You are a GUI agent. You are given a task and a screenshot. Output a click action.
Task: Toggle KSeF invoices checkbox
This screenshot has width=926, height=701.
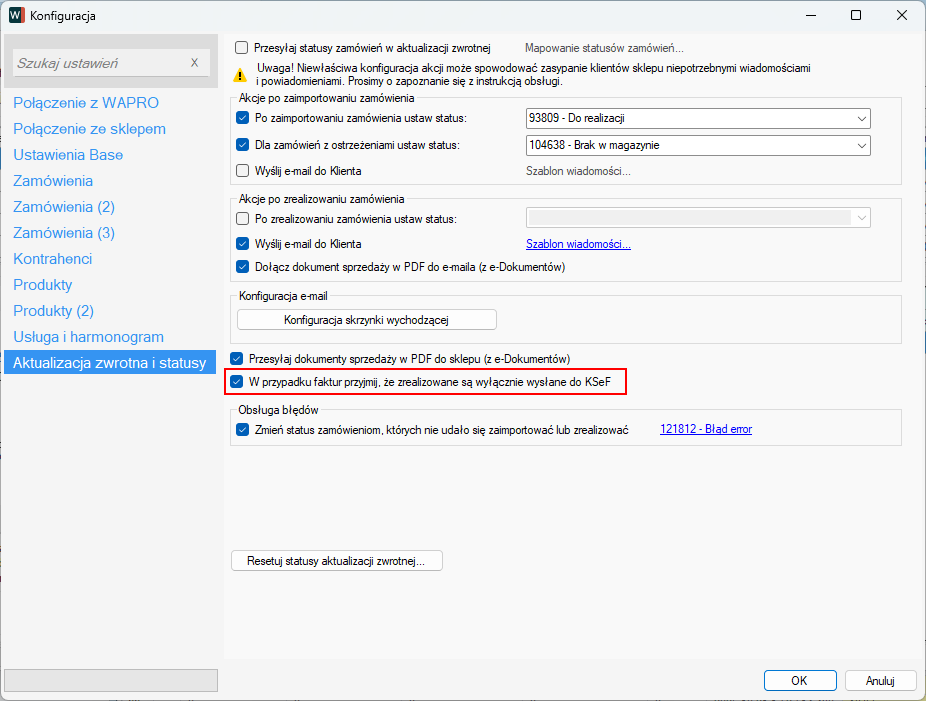pyautogui.click(x=237, y=381)
